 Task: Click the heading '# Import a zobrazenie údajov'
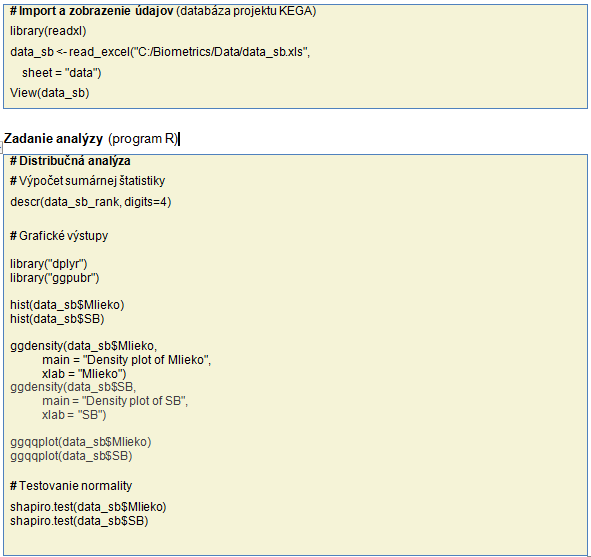click(x=91, y=11)
